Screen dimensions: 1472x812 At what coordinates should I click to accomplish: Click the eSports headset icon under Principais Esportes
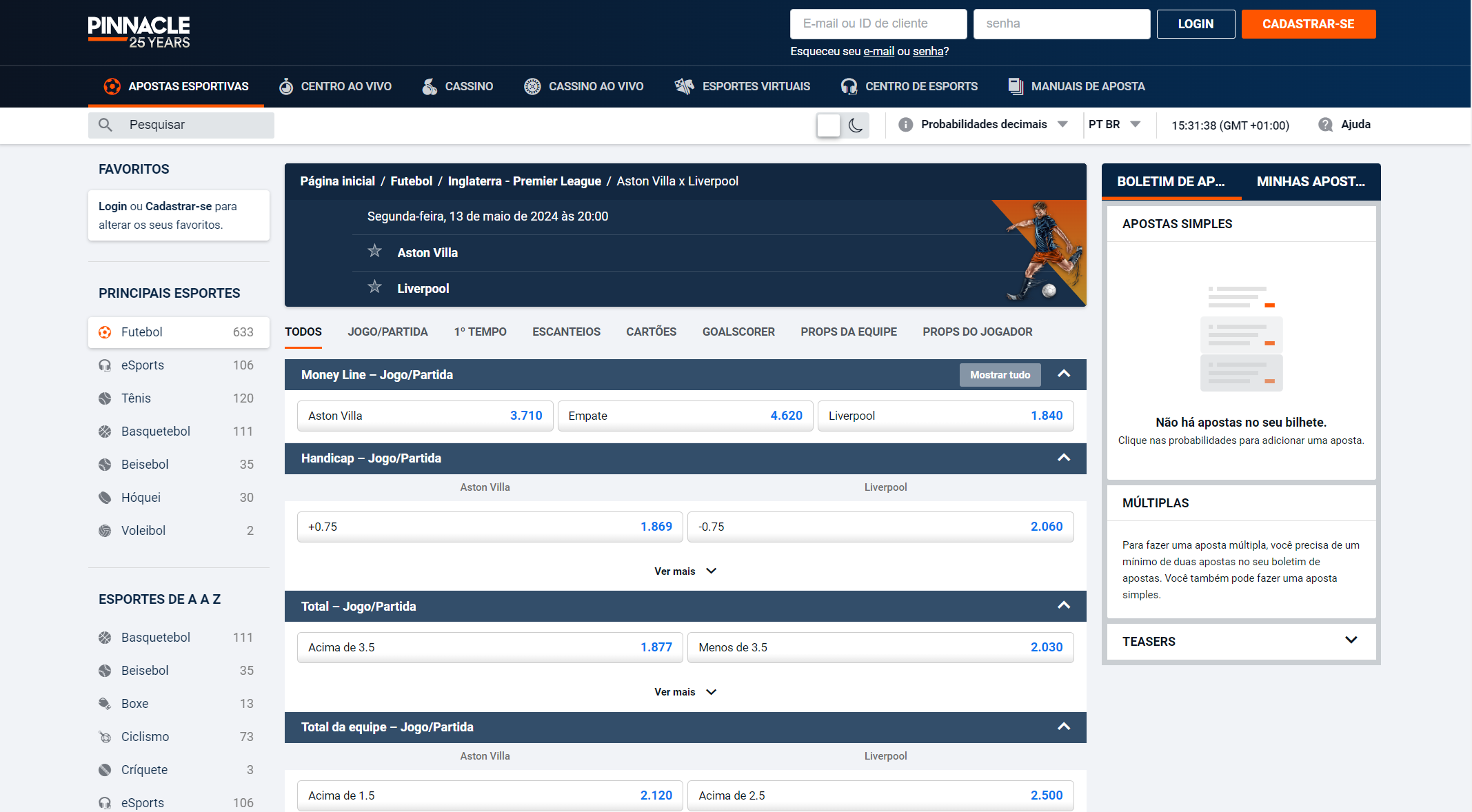[105, 365]
